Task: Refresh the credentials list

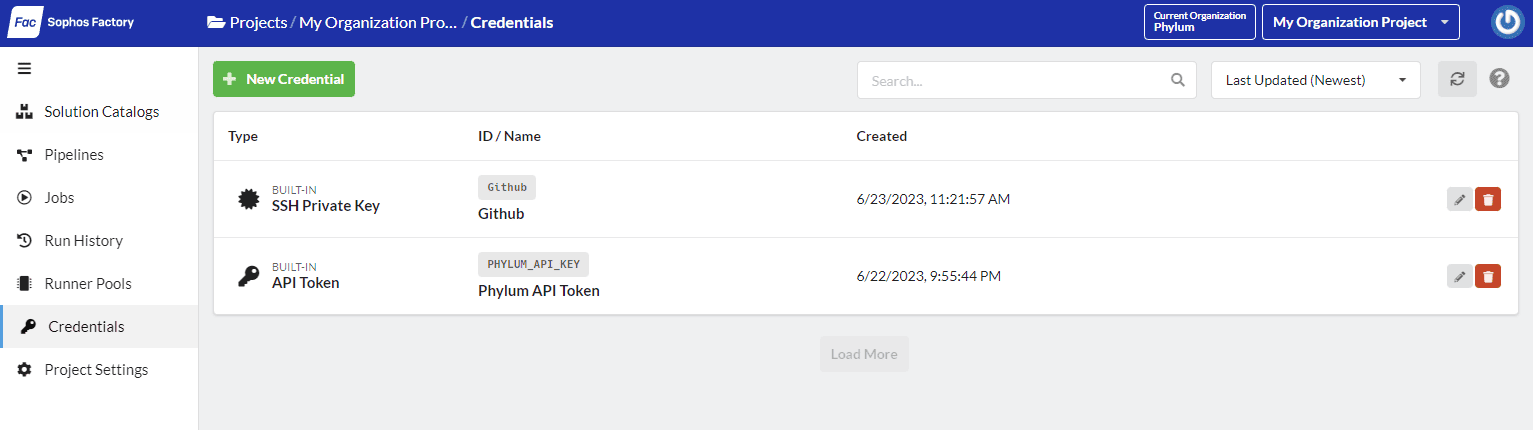Action: 1457,79
